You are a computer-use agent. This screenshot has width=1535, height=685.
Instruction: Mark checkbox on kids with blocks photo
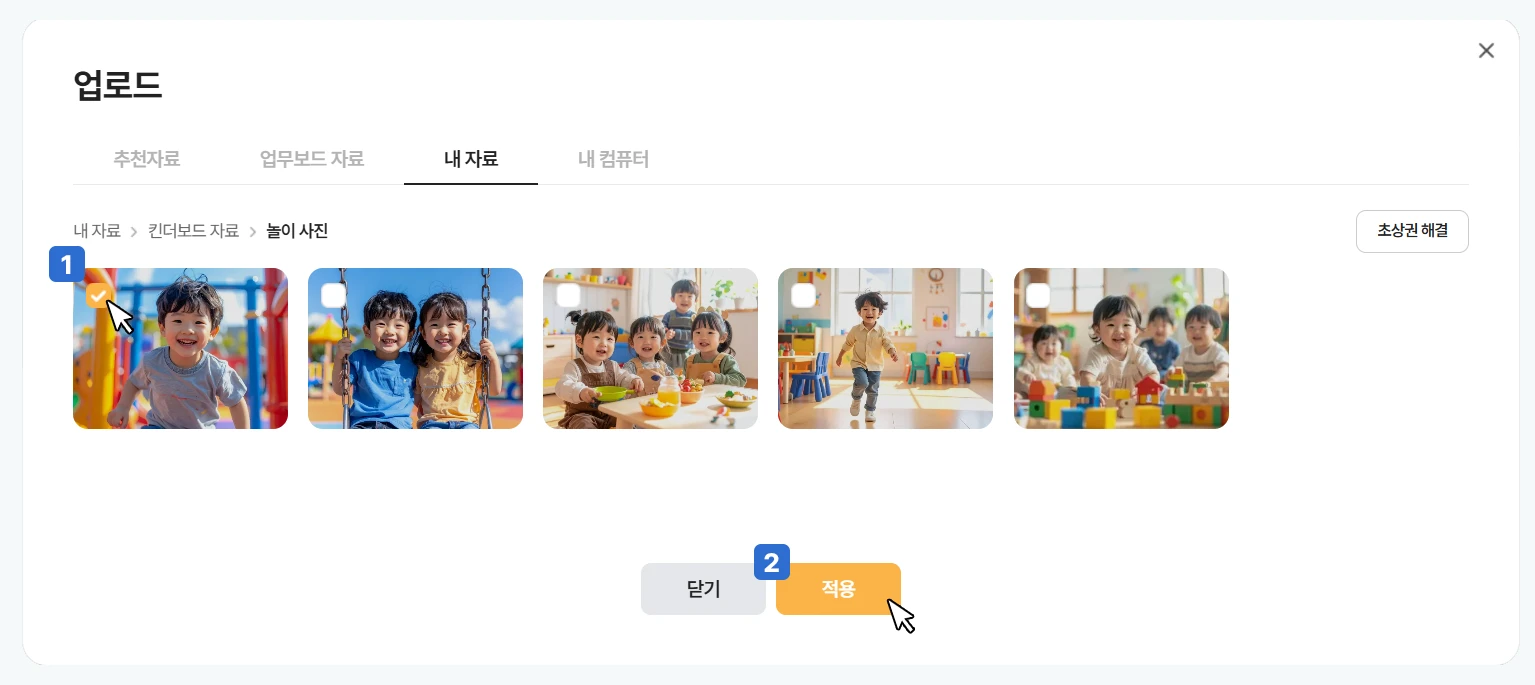pyautogui.click(x=1038, y=295)
